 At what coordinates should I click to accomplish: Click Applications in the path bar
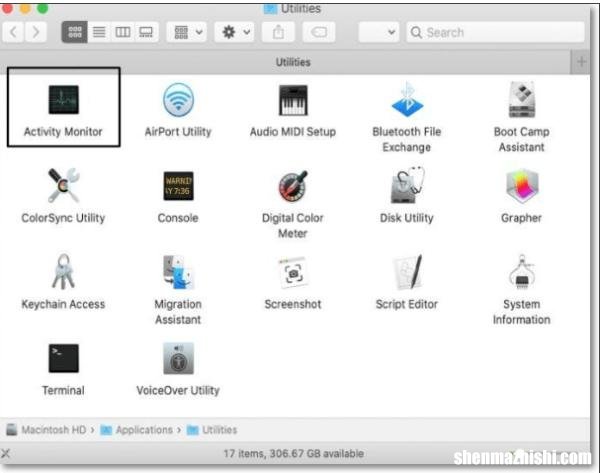[137, 430]
